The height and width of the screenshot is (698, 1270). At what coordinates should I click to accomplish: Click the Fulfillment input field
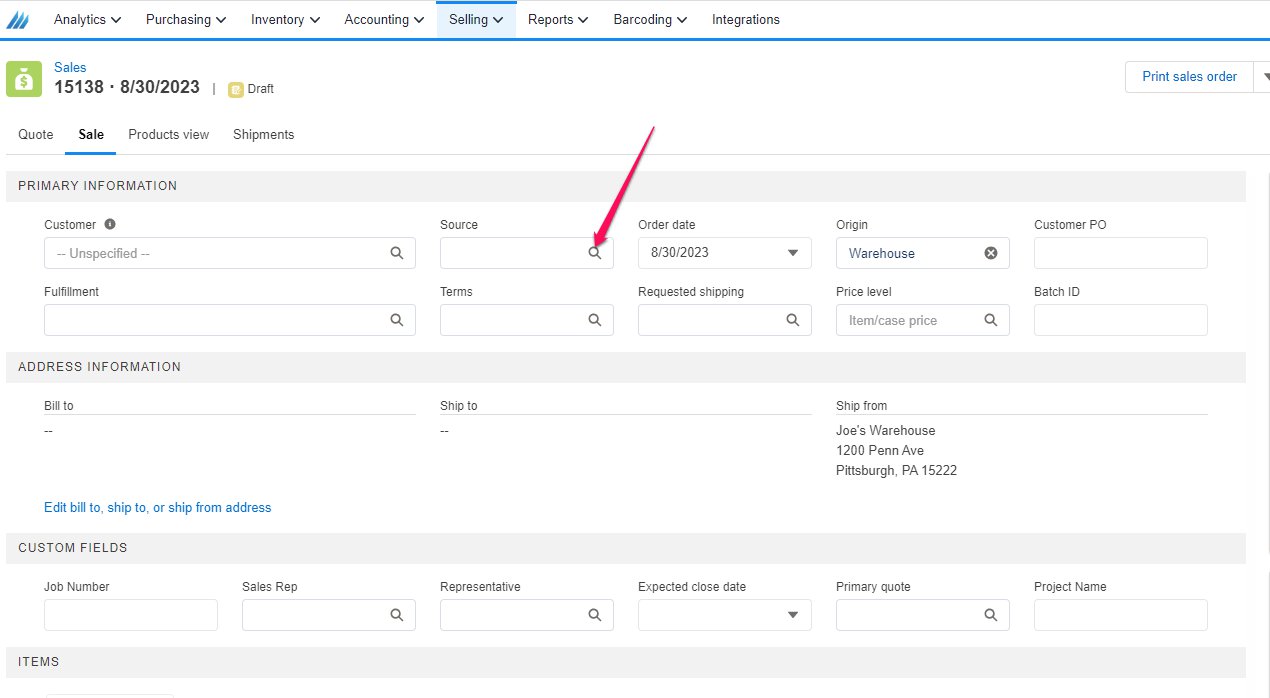pos(230,320)
